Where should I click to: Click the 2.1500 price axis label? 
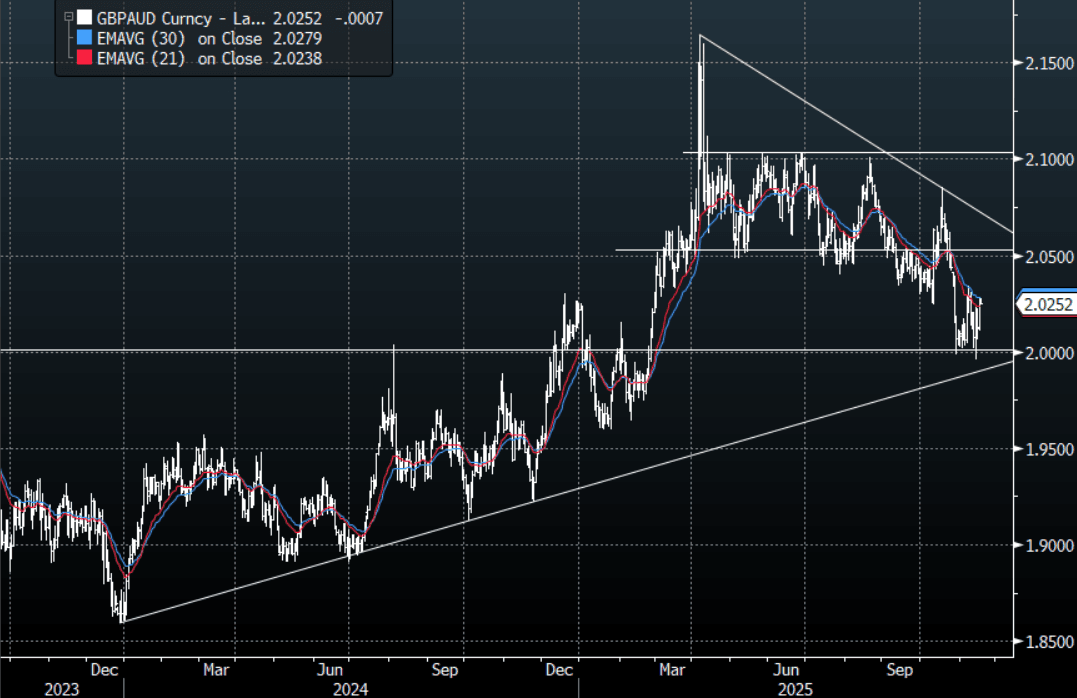(1044, 64)
